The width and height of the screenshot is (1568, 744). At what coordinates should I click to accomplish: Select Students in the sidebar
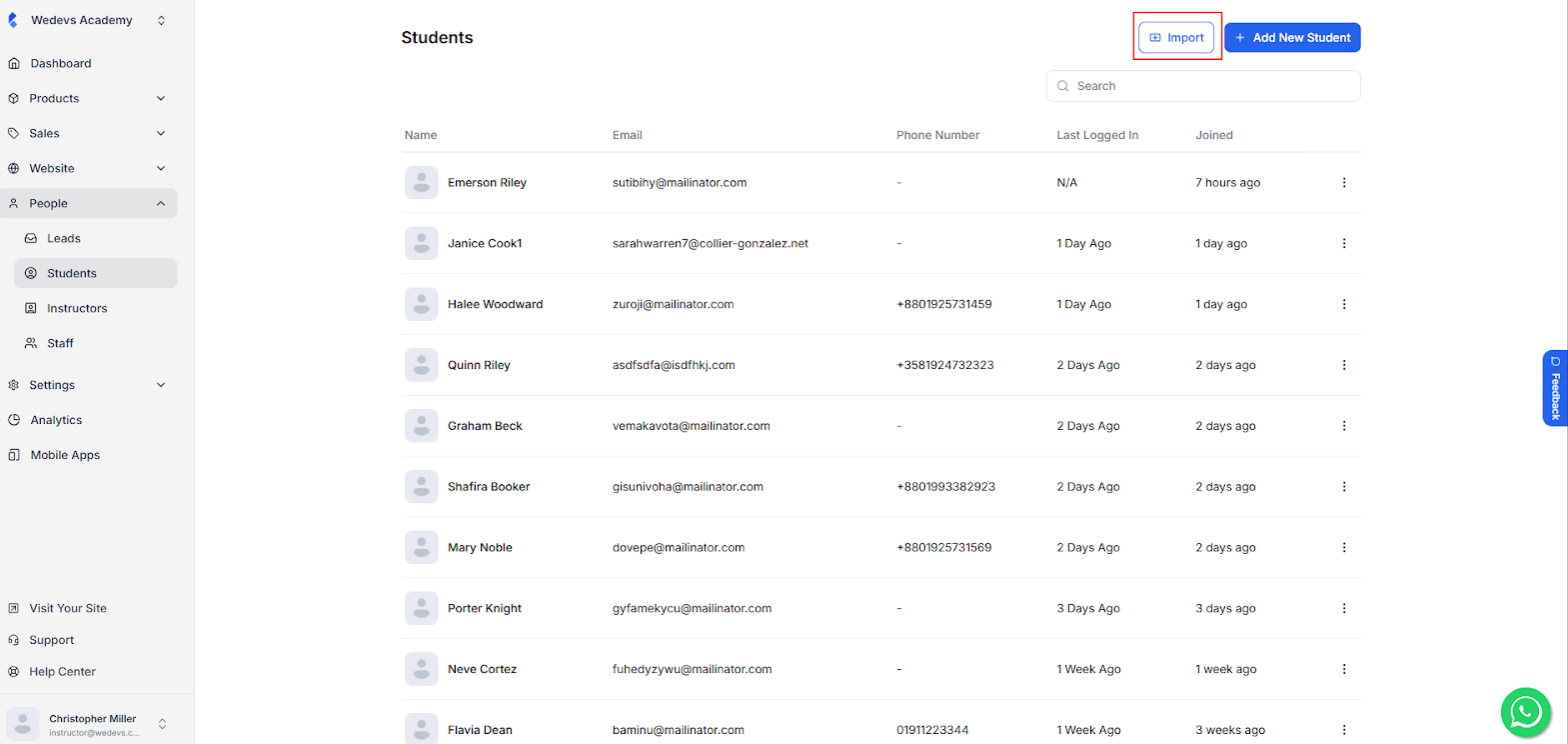point(96,273)
